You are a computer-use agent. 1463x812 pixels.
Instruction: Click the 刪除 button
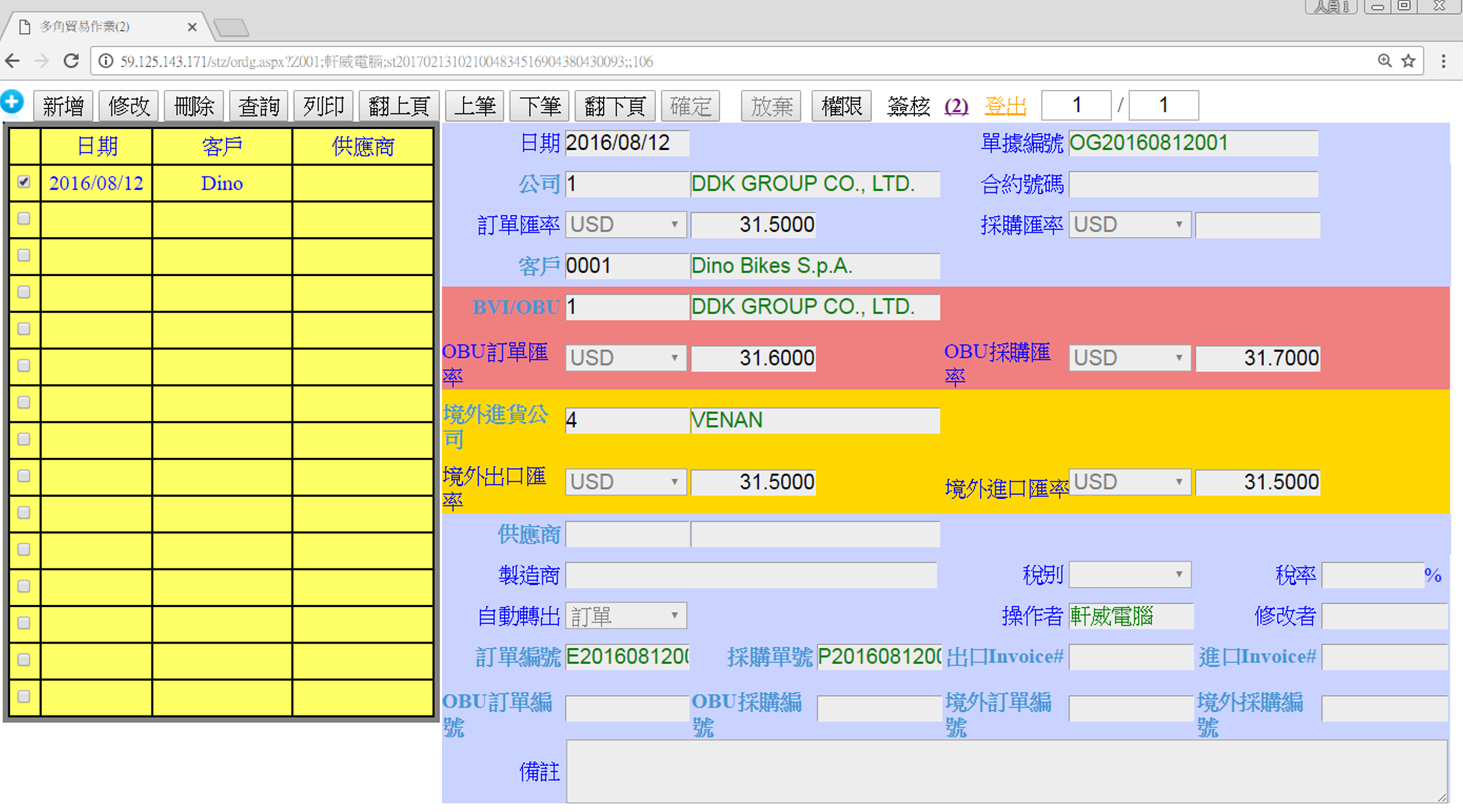[194, 106]
